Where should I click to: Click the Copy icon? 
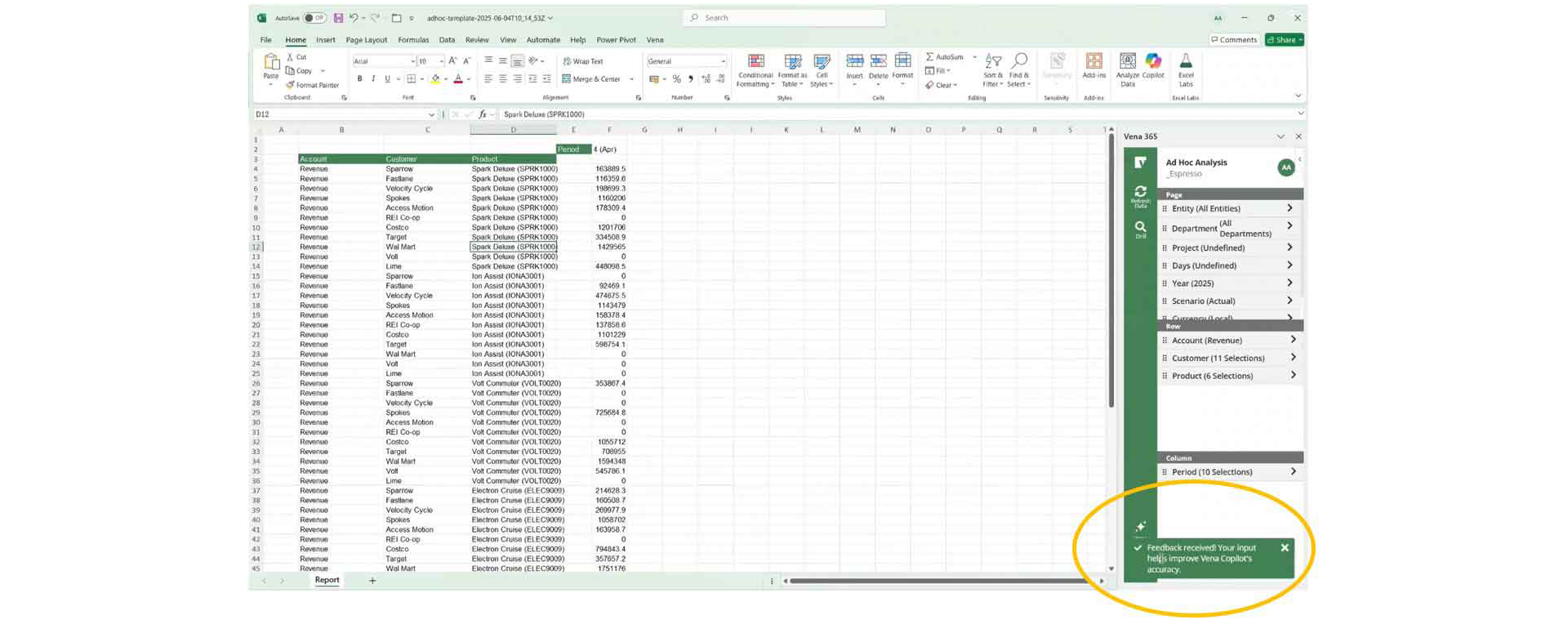coord(290,71)
